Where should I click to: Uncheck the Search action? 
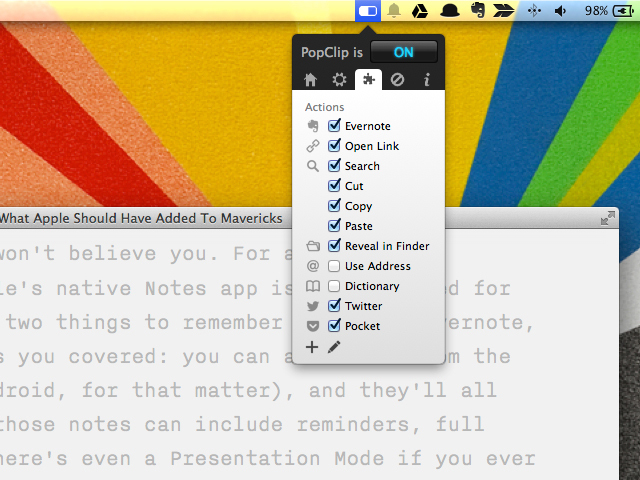click(334, 165)
